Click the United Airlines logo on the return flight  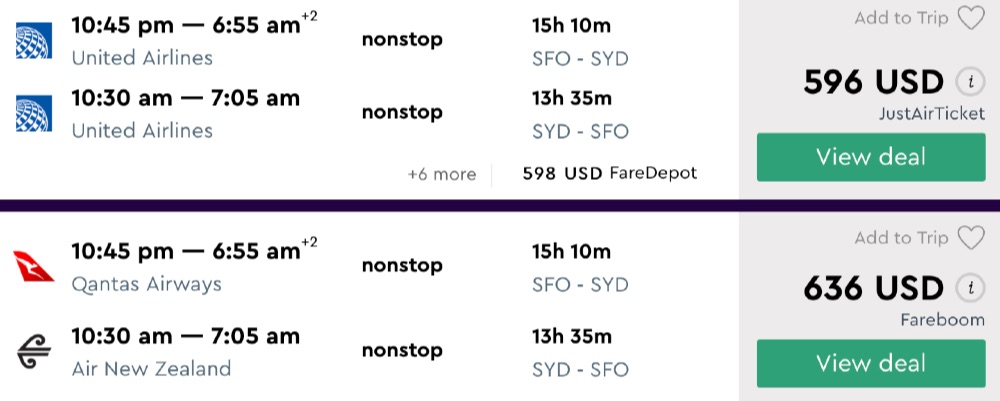click(x=33, y=114)
